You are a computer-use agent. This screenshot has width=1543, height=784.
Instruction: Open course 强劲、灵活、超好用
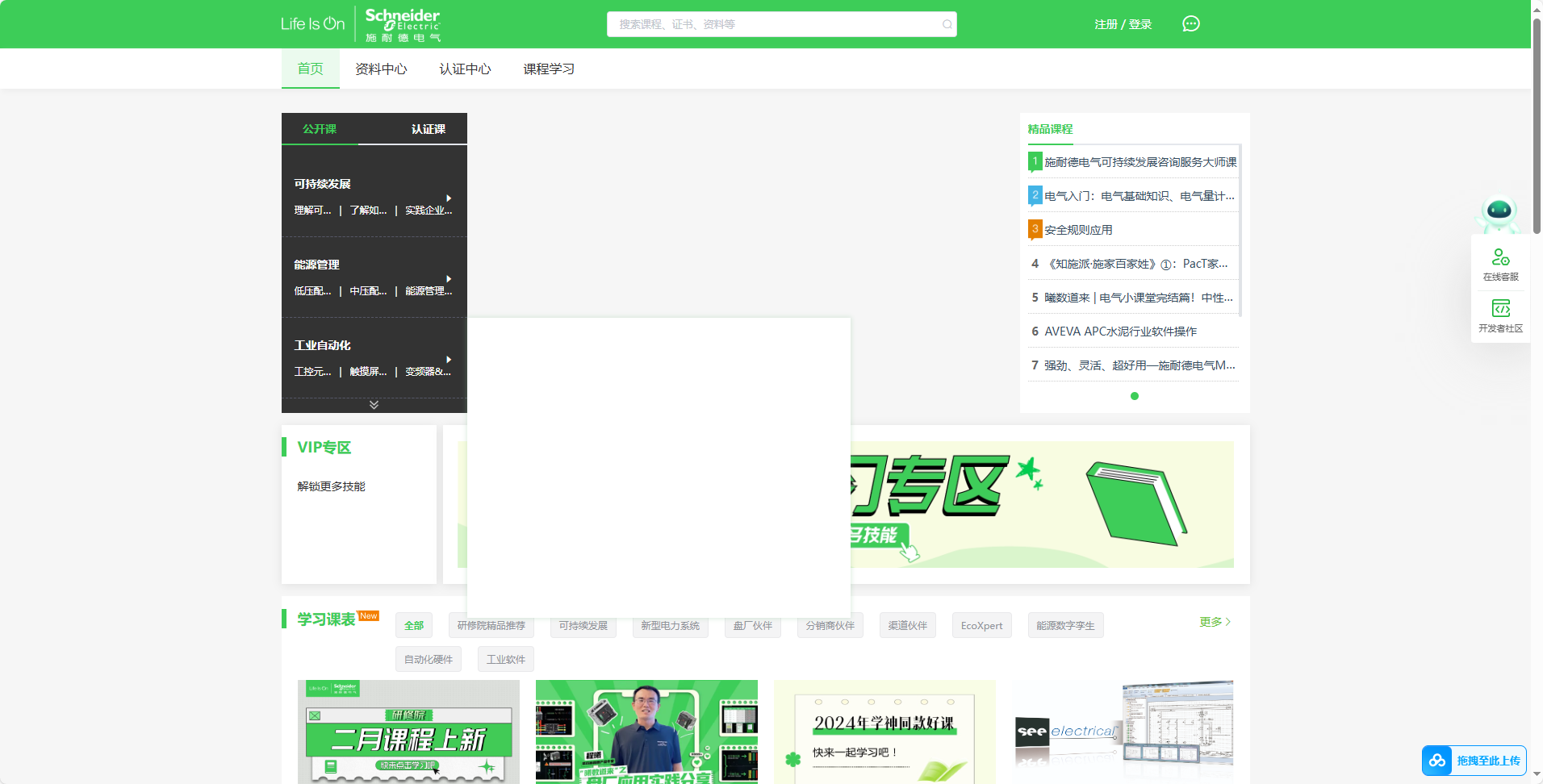(x=1139, y=365)
